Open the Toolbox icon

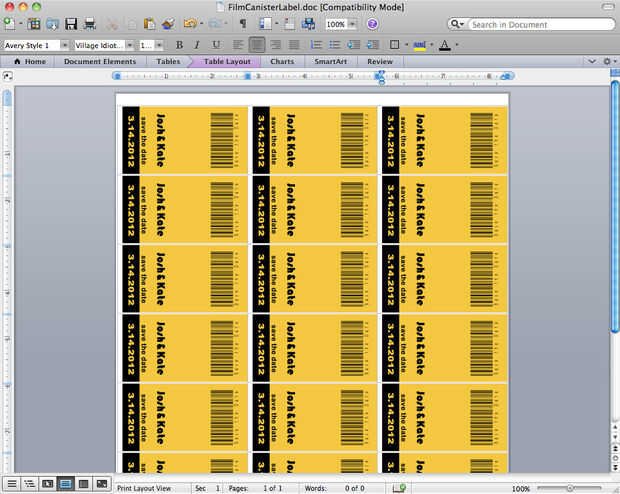coord(289,24)
